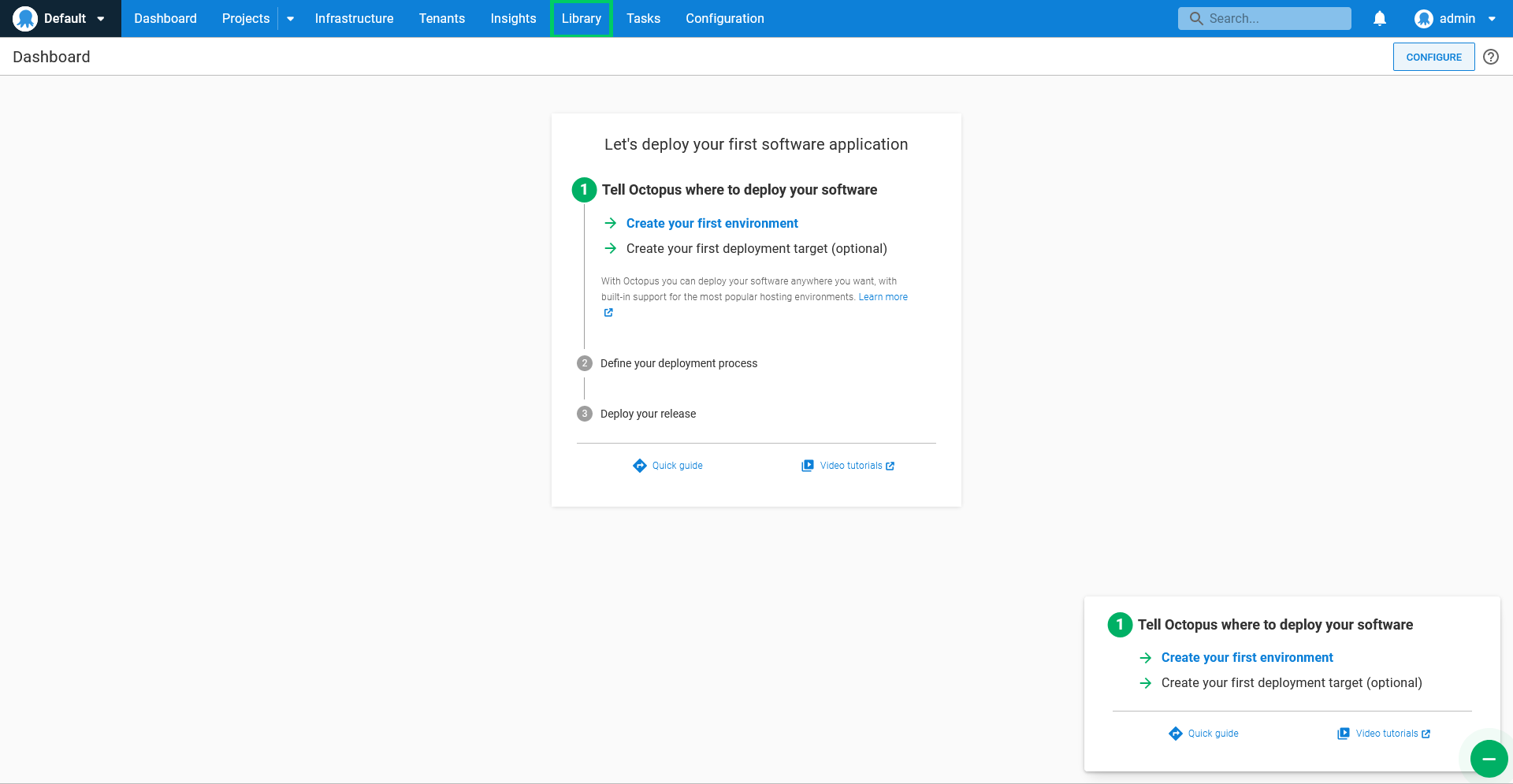Click the external link icon below Learn more
Screen dimensions: 1513x784
(608, 313)
